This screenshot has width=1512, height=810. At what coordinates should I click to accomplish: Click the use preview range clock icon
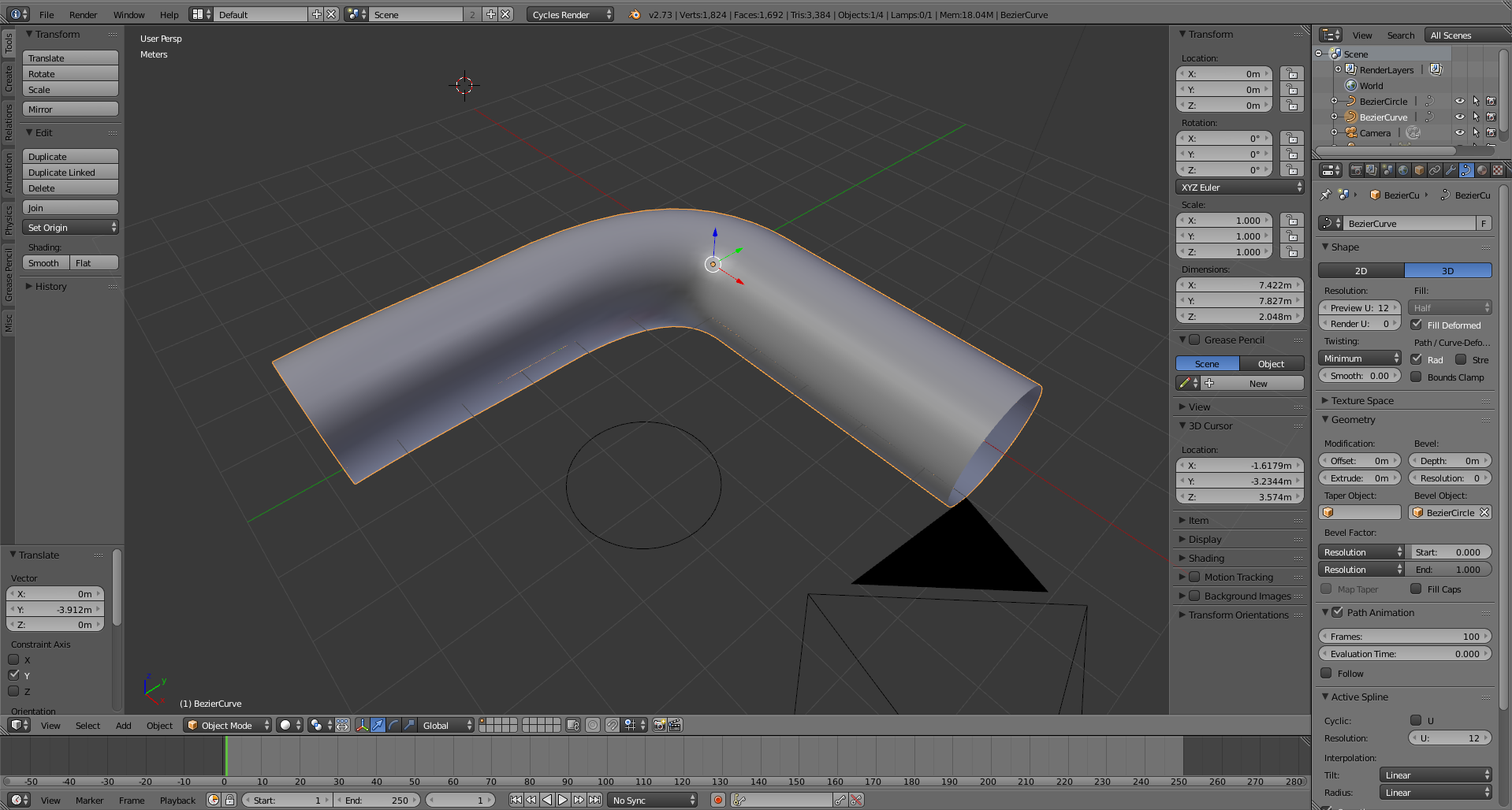214,800
